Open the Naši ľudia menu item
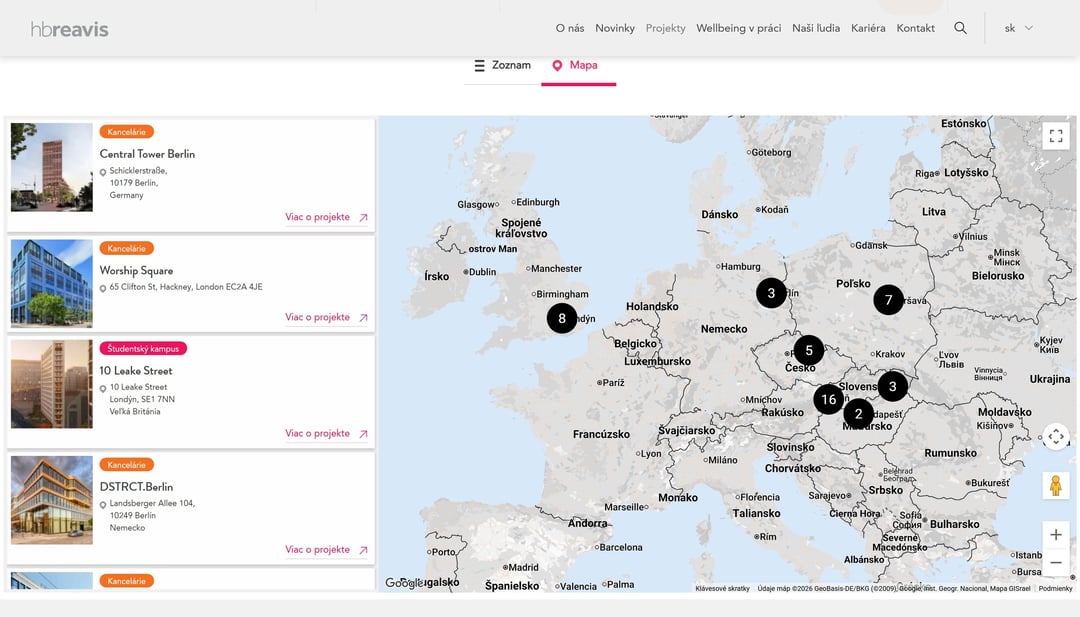 (x=816, y=28)
